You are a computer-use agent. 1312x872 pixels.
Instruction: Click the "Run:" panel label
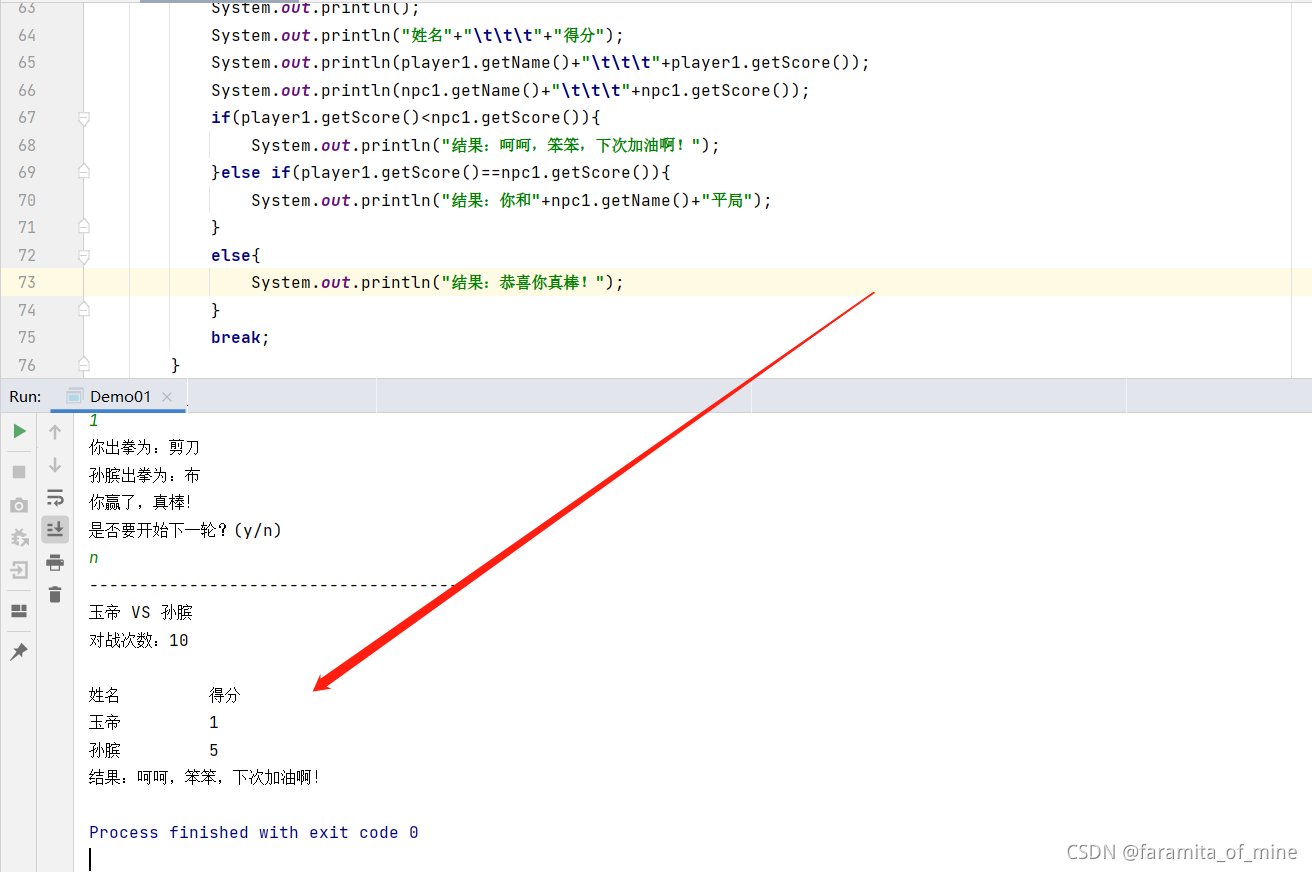pyautogui.click(x=25, y=396)
